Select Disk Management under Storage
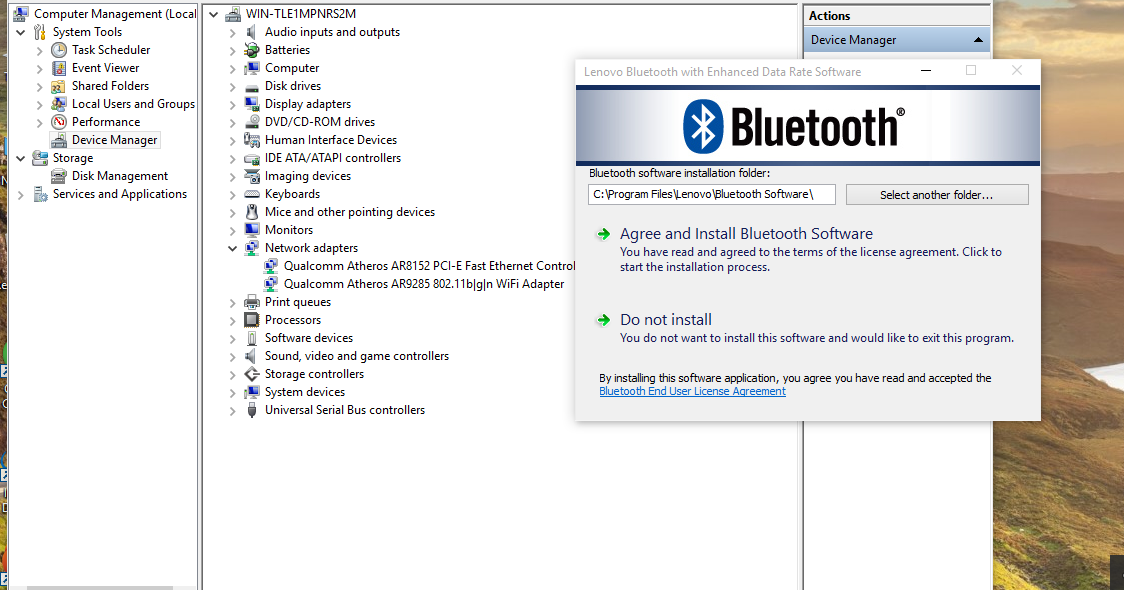The image size is (1124, 590). coord(120,176)
